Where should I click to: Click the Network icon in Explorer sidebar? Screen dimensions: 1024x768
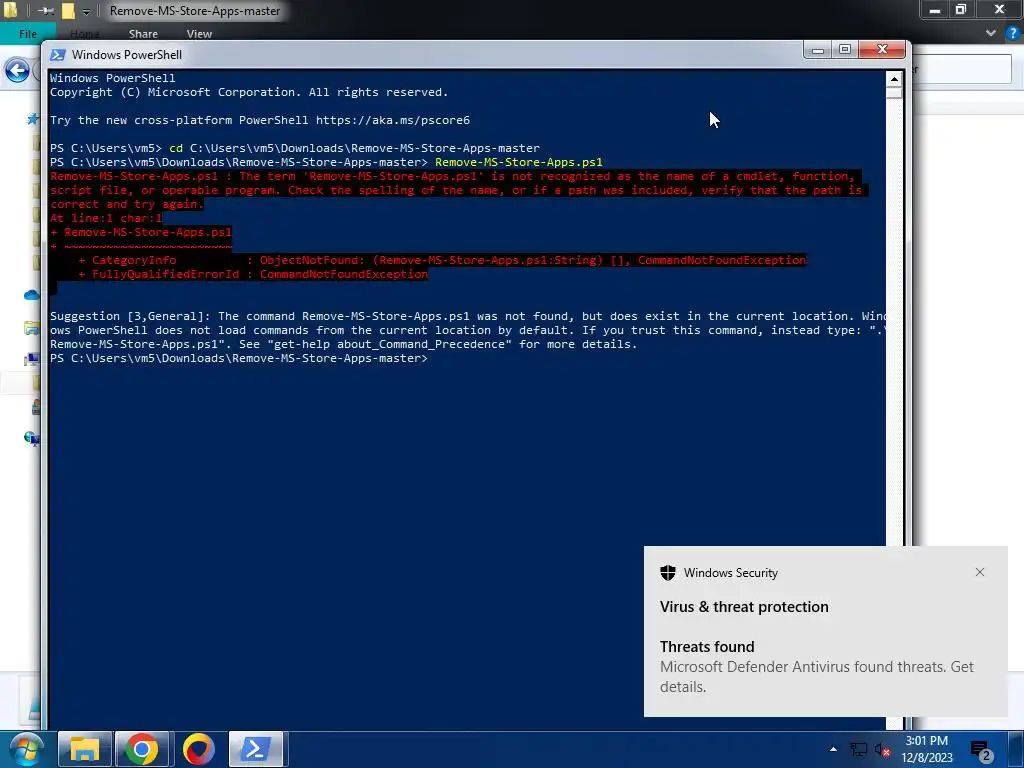point(32,438)
